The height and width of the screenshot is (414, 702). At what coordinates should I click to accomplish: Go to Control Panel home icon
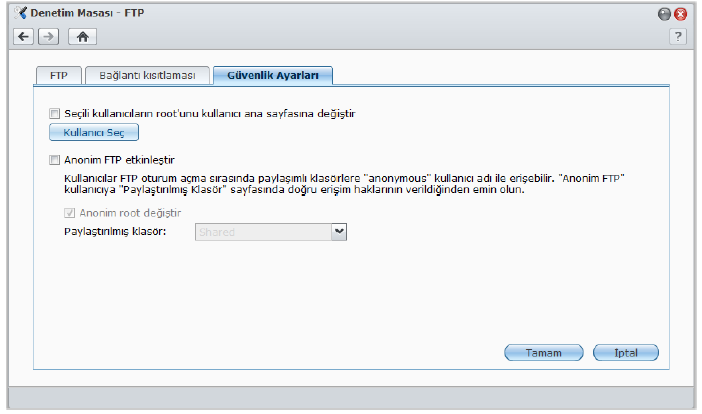[x=82, y=36]
